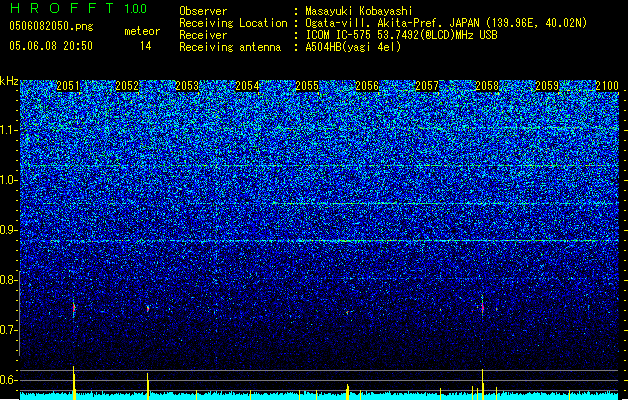Click the 2054 time marker
This screenshot has height=400, width=629.
[x=247, y=86]
